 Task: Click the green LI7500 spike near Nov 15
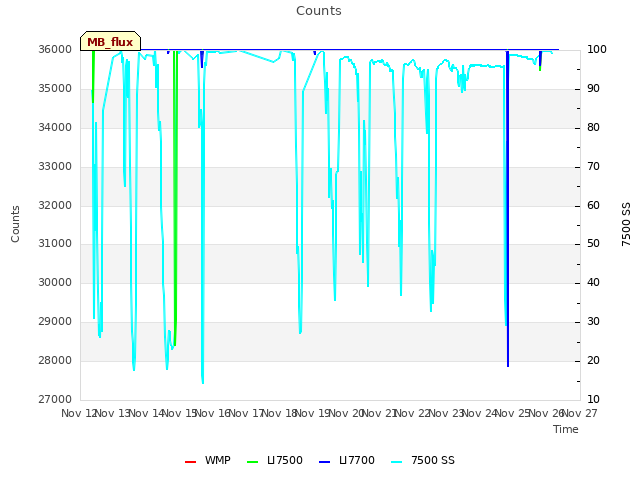[175, 198]
